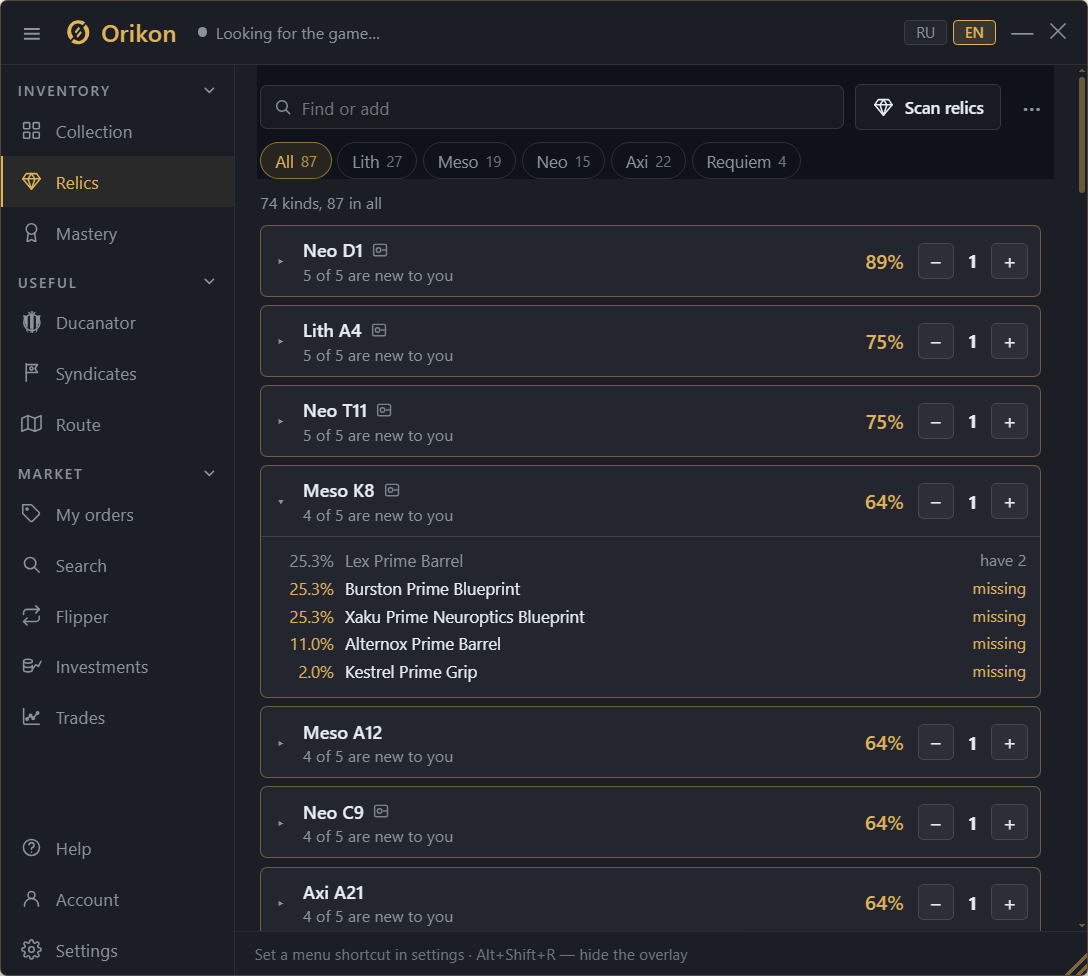This screenshot has width=1088, height=976.
Task: Open Collection in the sidebar
Action: click(x=117, y=132)
